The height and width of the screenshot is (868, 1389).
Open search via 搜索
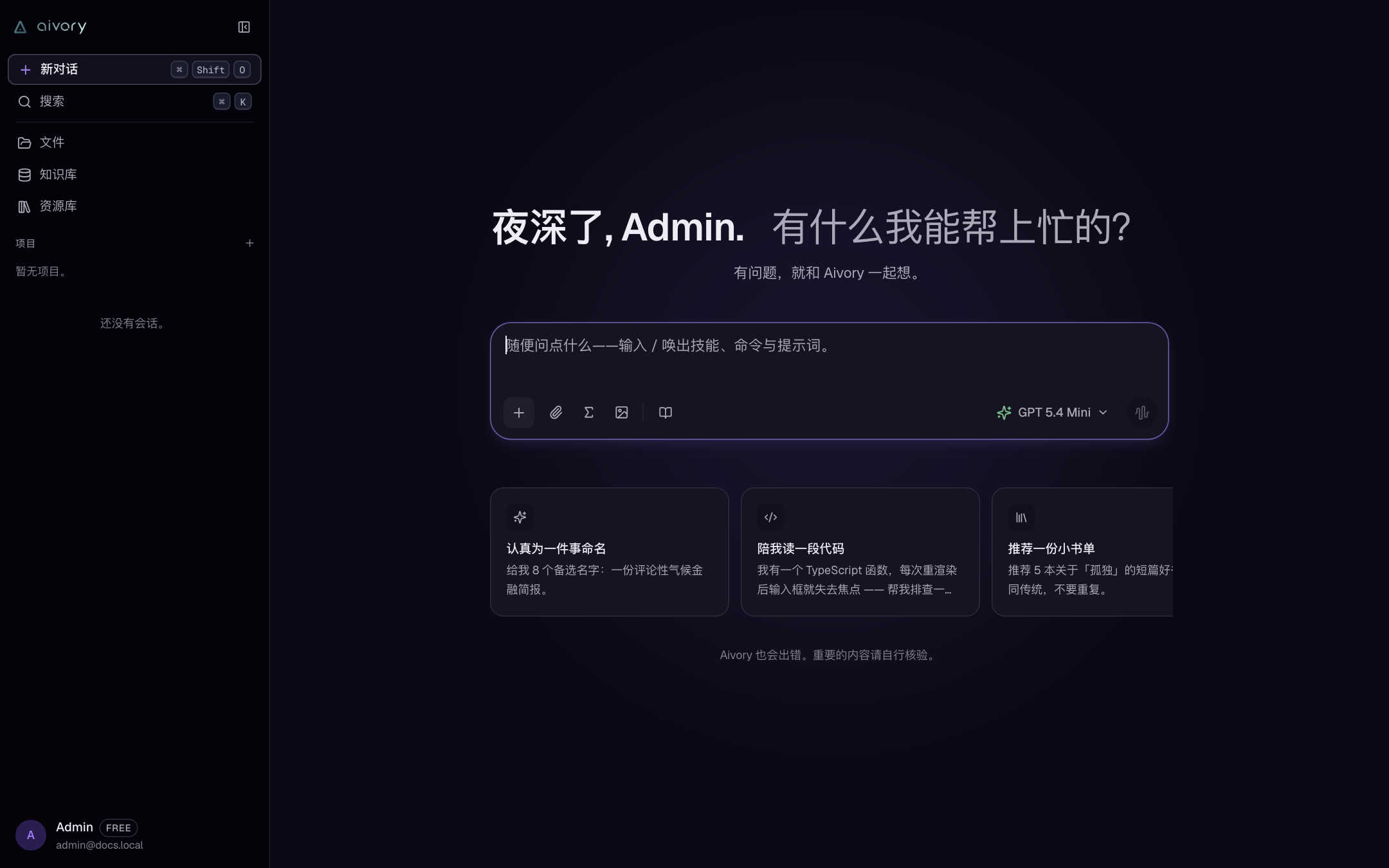click(x=134, y=102)
